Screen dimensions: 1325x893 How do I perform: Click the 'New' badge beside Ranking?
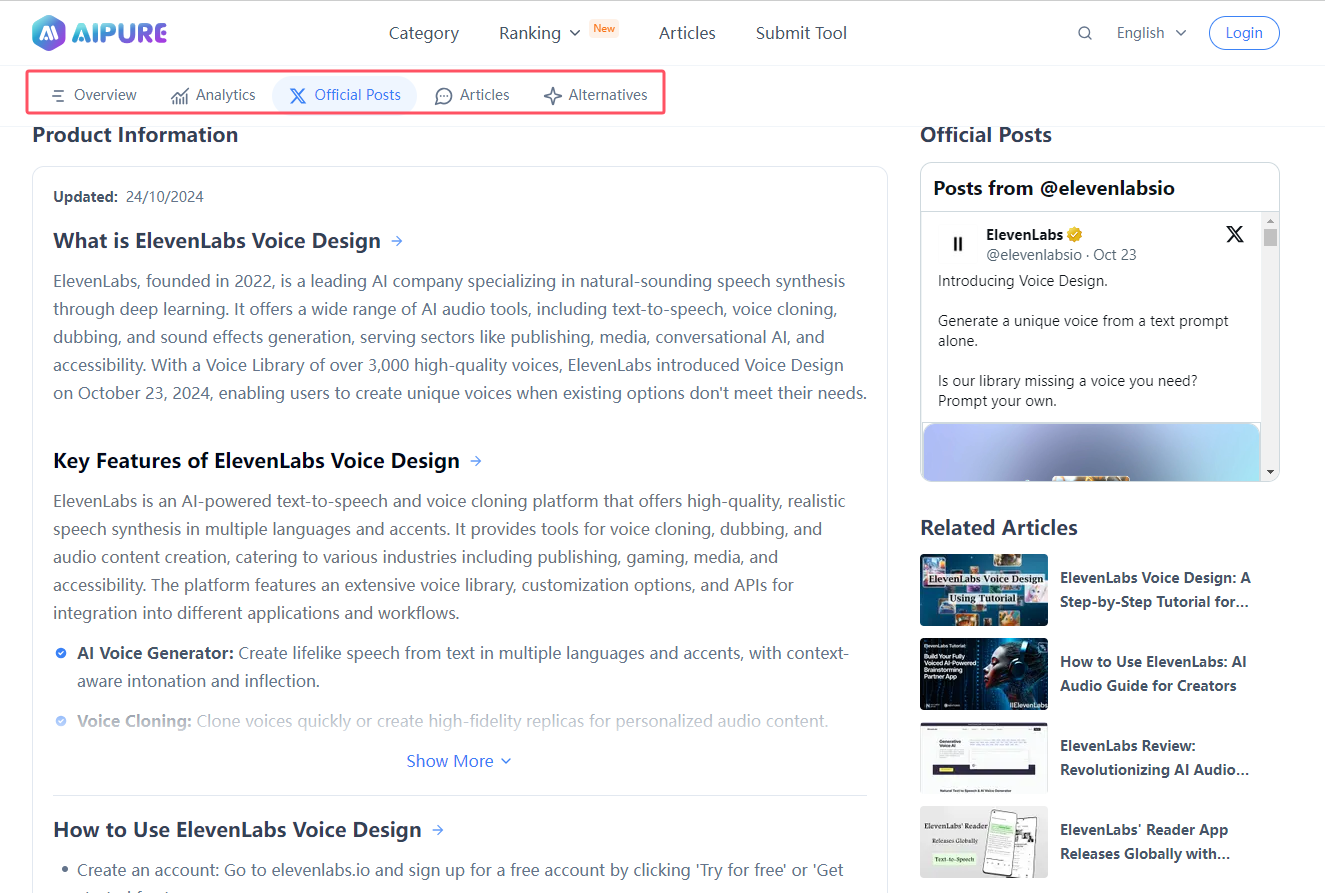pos(604,28)
